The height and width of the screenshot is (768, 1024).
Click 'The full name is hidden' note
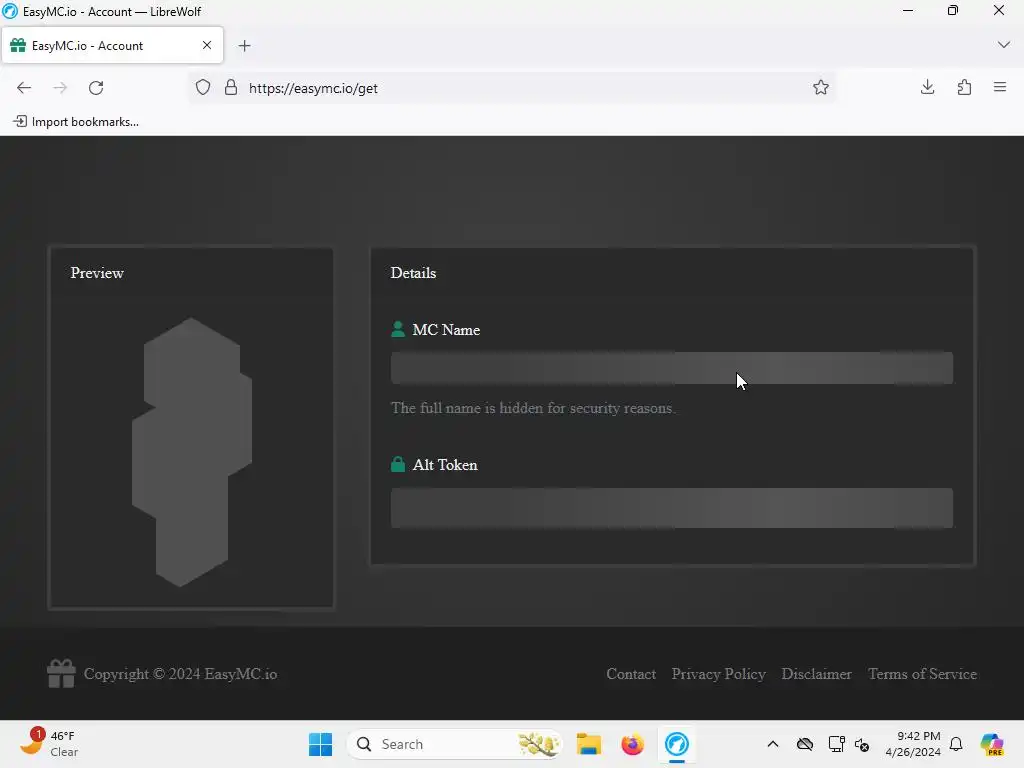click(533, 408)
